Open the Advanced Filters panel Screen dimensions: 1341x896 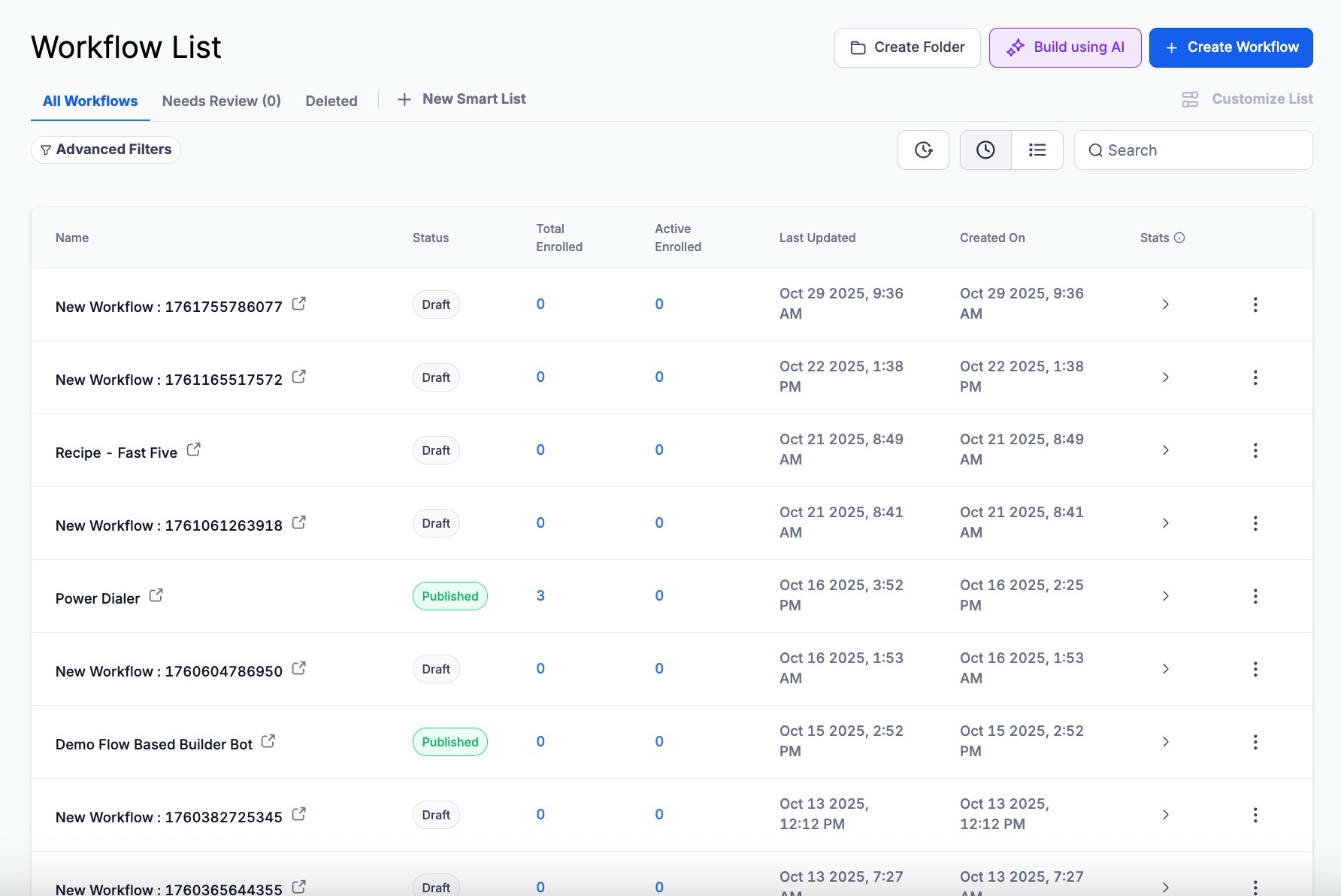pos(106,150)
